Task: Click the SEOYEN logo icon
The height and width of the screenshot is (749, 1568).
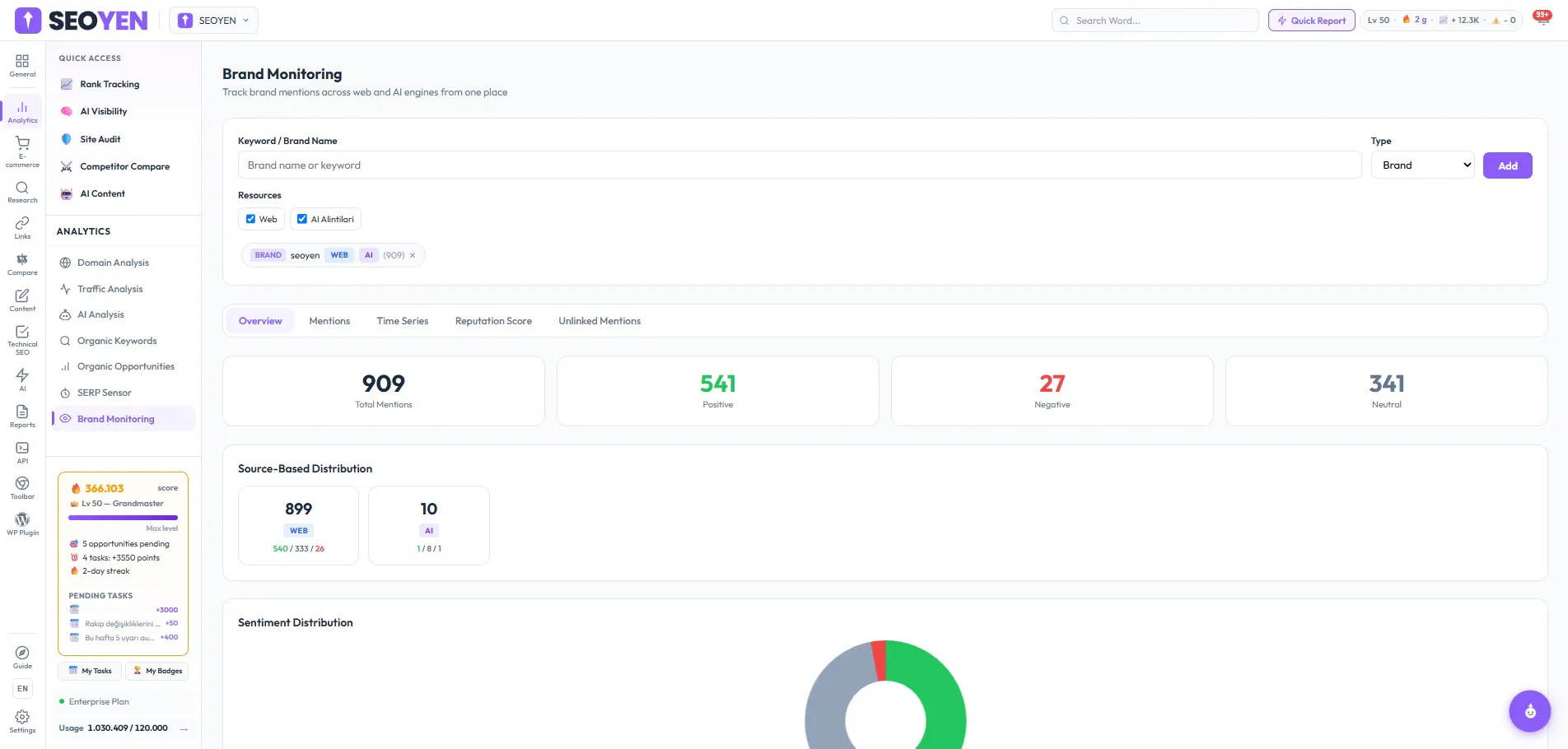Action: pyautogui.click(x=28, y=21)
